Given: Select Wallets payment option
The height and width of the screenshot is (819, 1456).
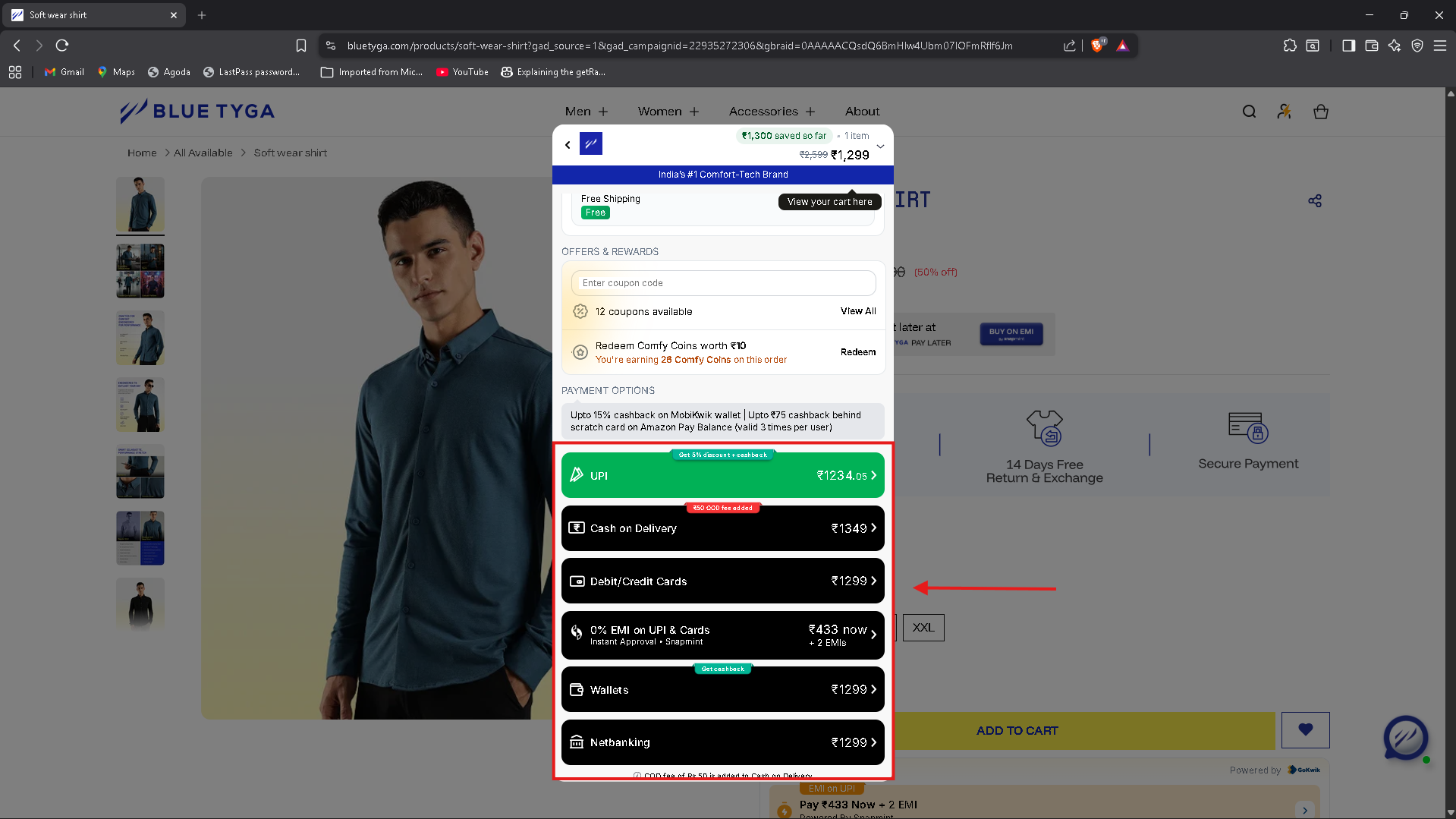Looking at the screenshot, I should pyautogui.click(x=723, y=689).
